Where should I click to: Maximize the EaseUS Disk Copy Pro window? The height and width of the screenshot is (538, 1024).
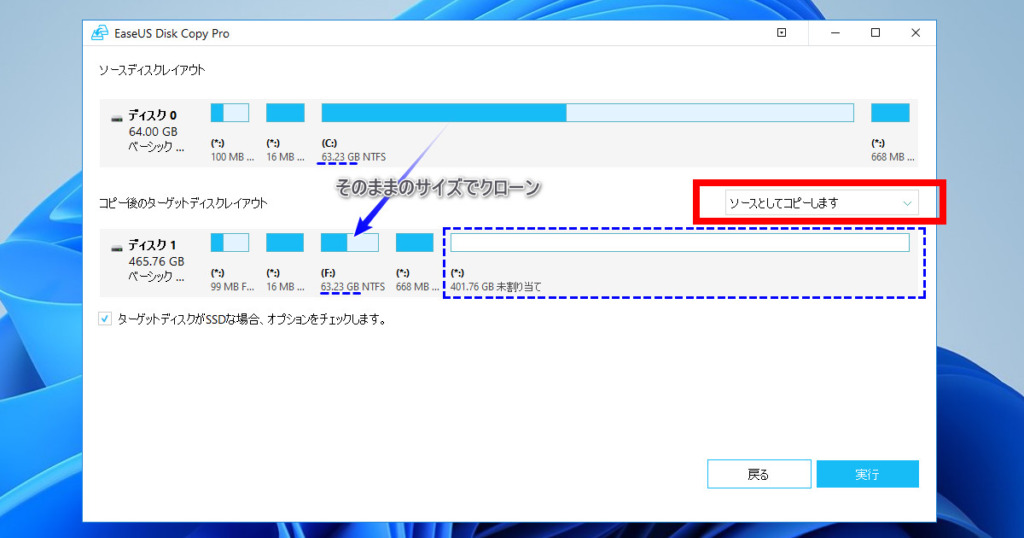(875, 33)
